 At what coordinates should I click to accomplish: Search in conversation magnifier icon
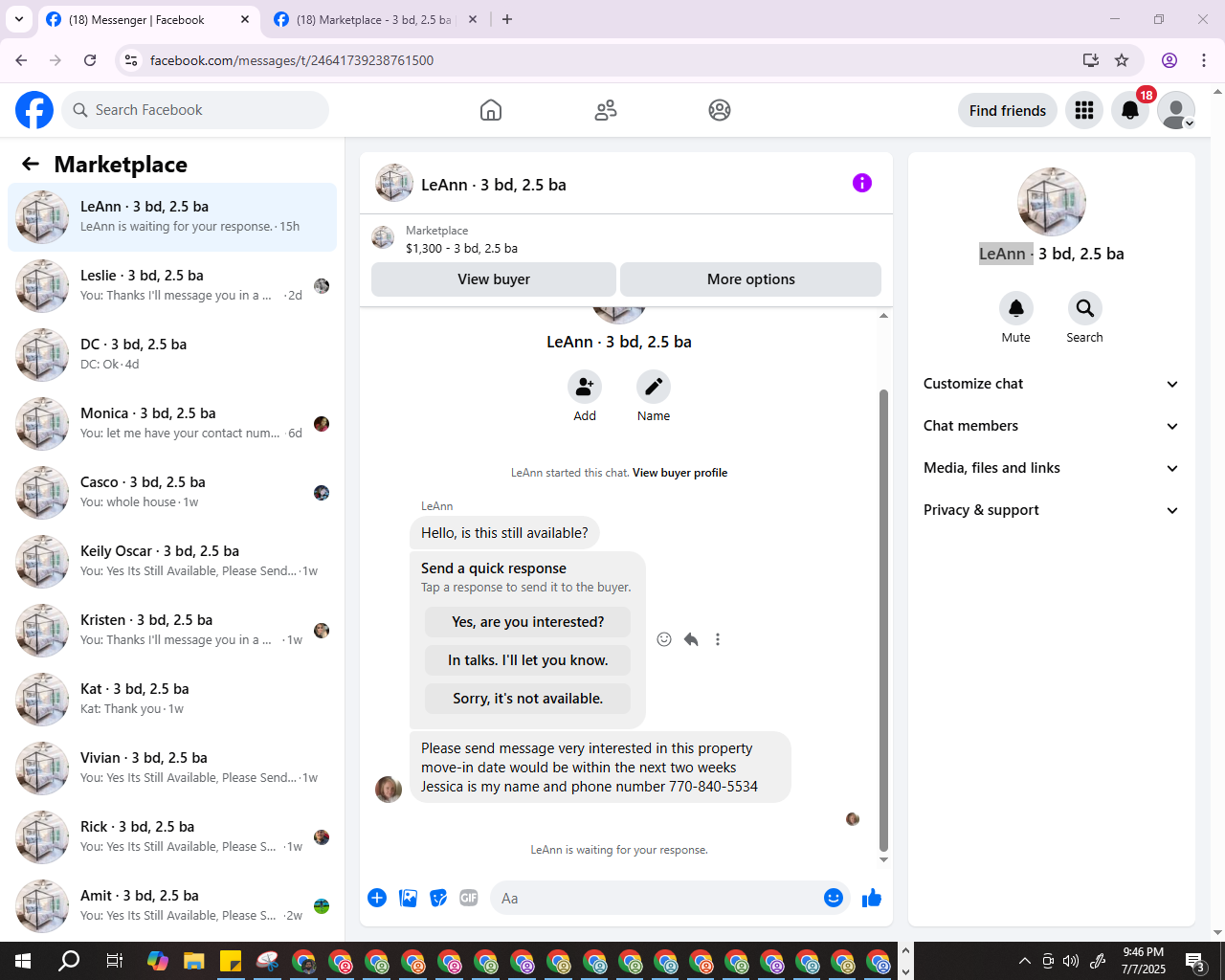[x=1084, y=308]
